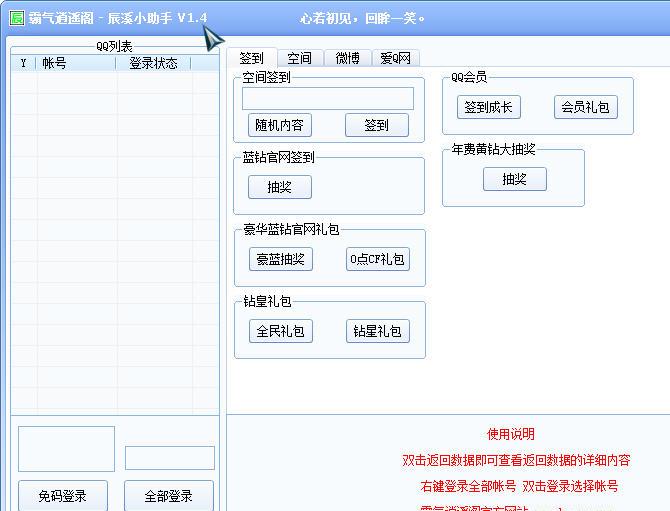Click 抽奖 under 年费黄钻大抽奖
This screenshot has width=670, height=511.
coord(514,179)
